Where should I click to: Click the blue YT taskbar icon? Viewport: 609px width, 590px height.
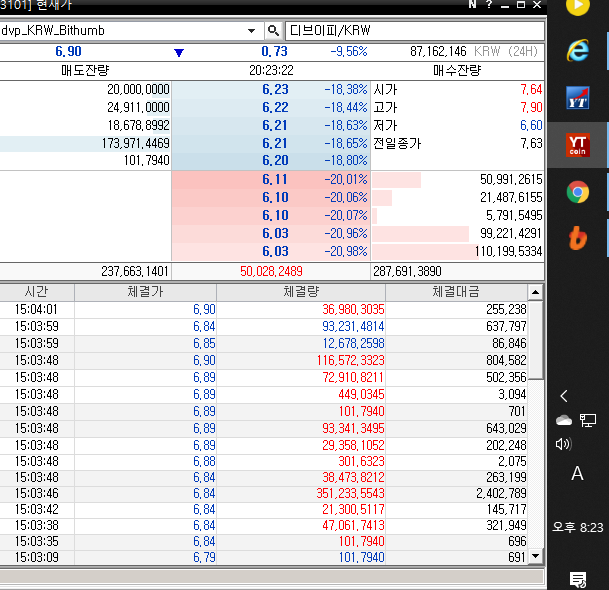coord(577,98)
